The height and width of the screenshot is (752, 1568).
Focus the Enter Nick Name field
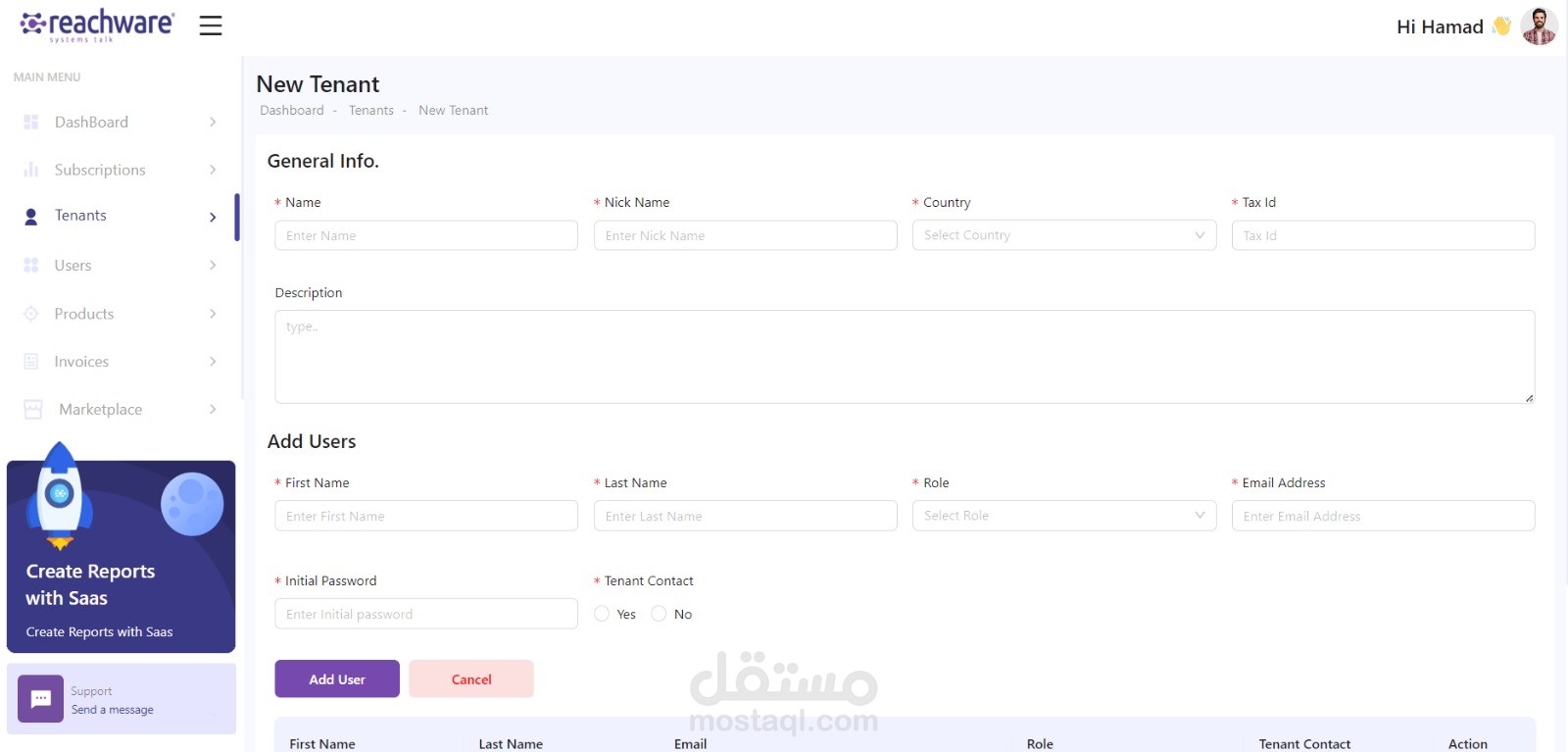746,235
